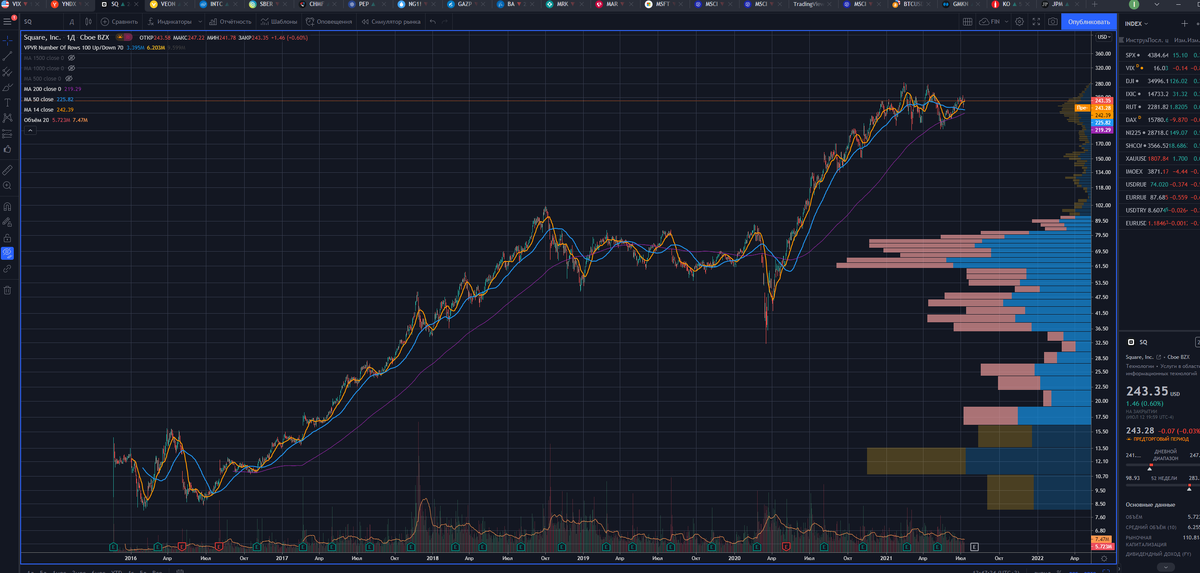Select the chart patterns tool
Viewport: 1200px width, 573px height.
tap(8, 117)
